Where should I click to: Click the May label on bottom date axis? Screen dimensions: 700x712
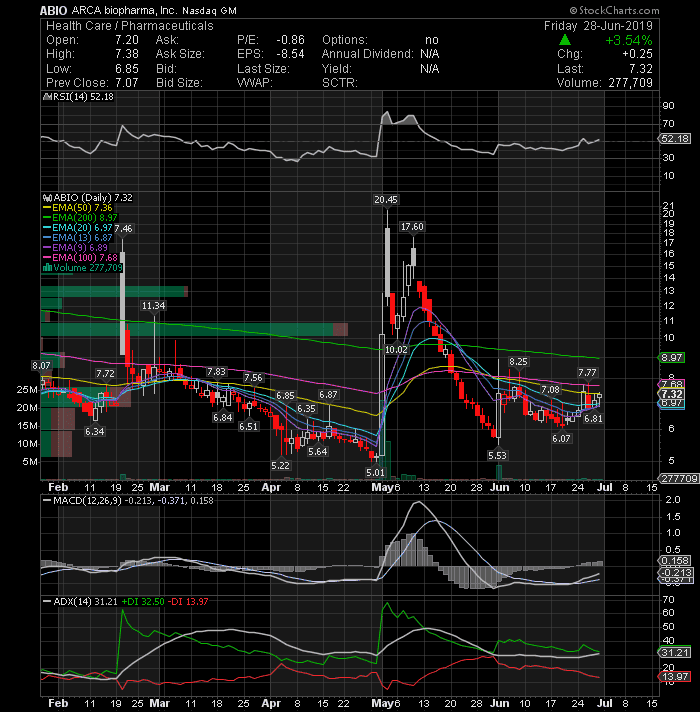click(382, 703)
